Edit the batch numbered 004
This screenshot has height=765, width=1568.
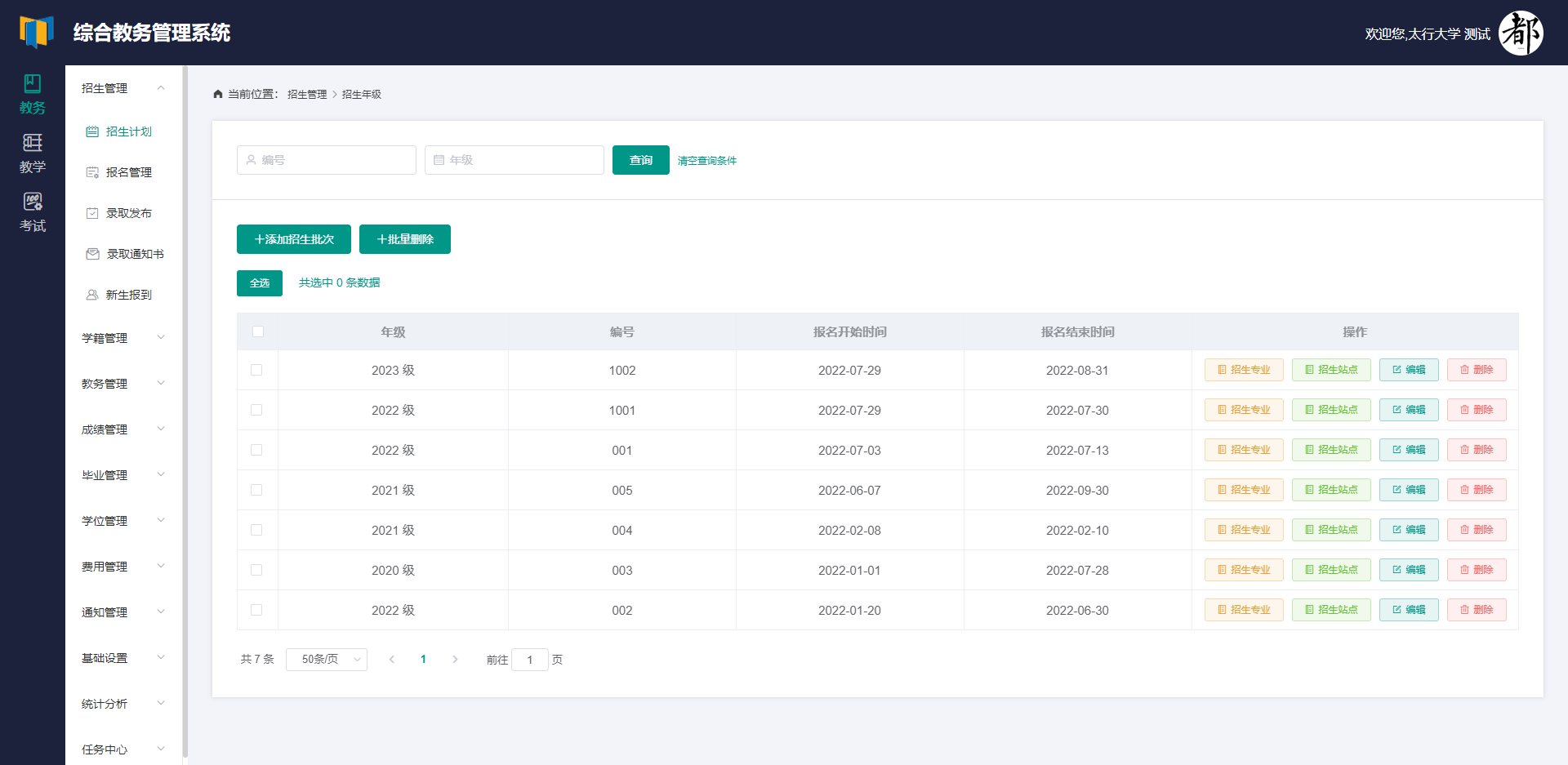pyautogui.click(x=1409, y=530)
